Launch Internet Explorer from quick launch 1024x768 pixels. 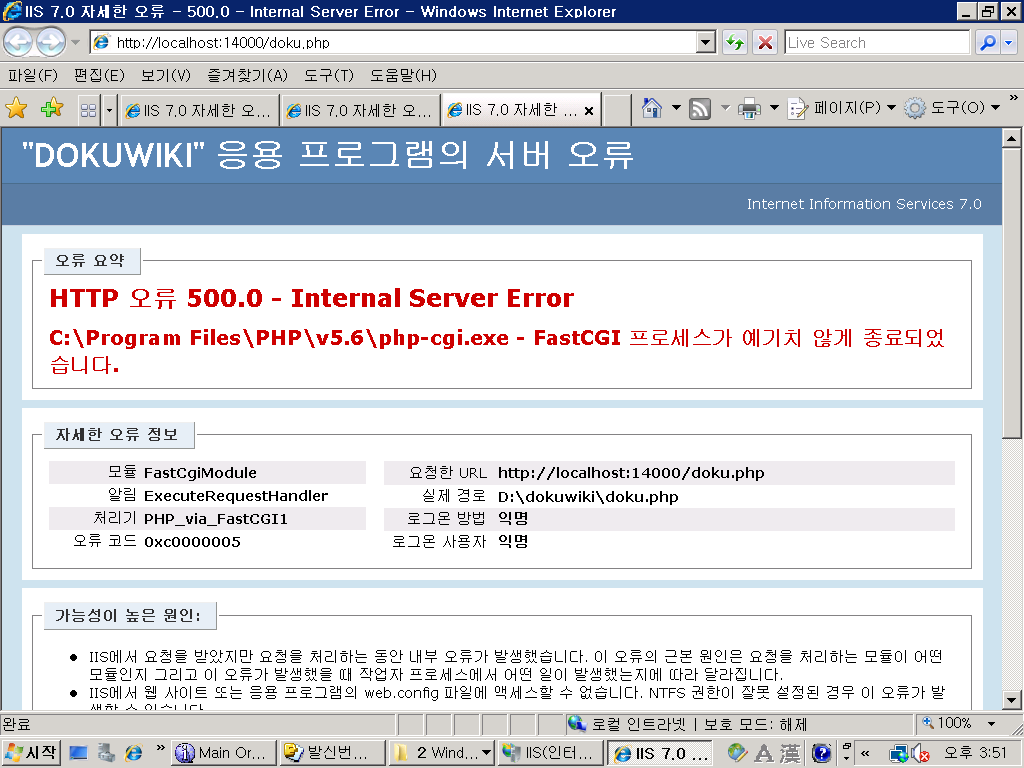pyautogui.click(x=133, y=753)
